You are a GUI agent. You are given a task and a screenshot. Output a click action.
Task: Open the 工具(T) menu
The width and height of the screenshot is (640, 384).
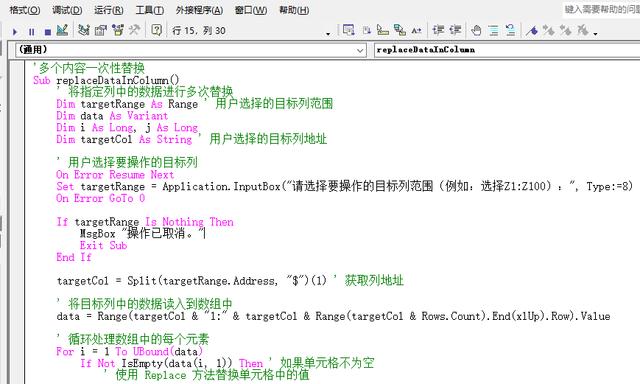150,10
